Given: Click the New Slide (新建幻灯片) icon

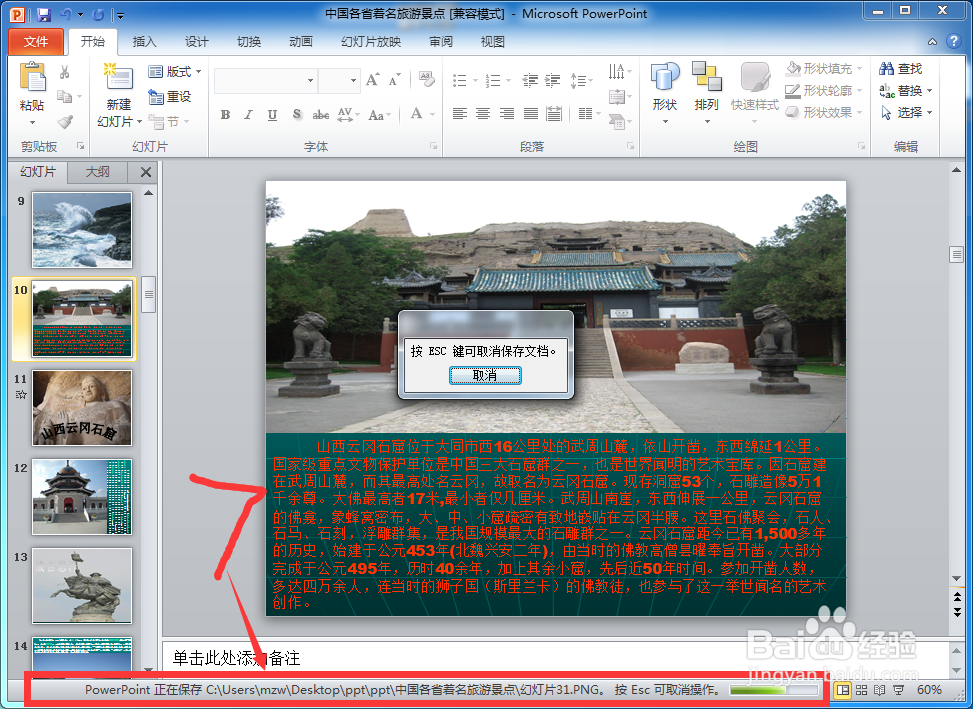Looking at the screenshot, I should (118, 78).
